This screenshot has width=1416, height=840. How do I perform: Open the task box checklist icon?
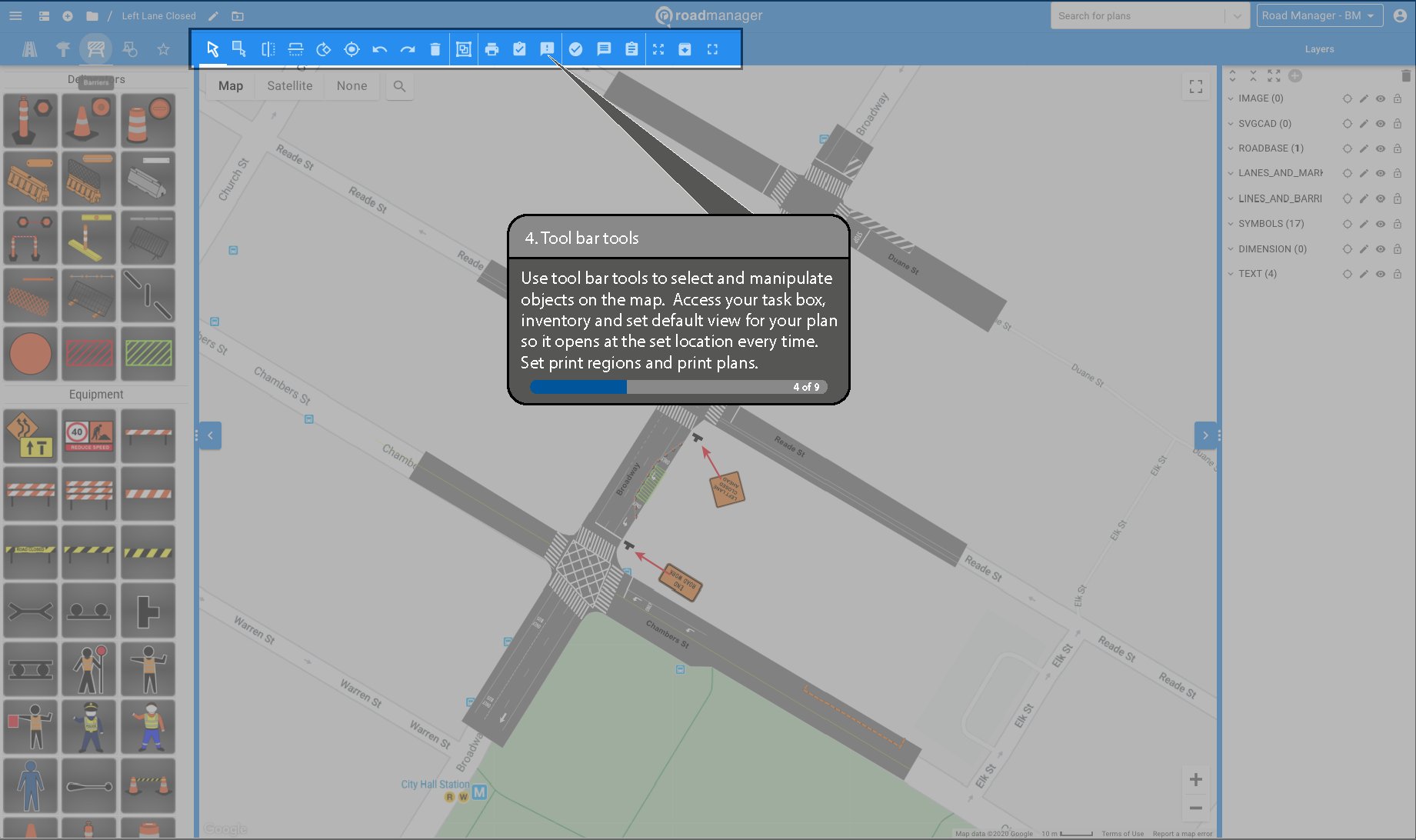pyautogui.click(x=520, y=49)
